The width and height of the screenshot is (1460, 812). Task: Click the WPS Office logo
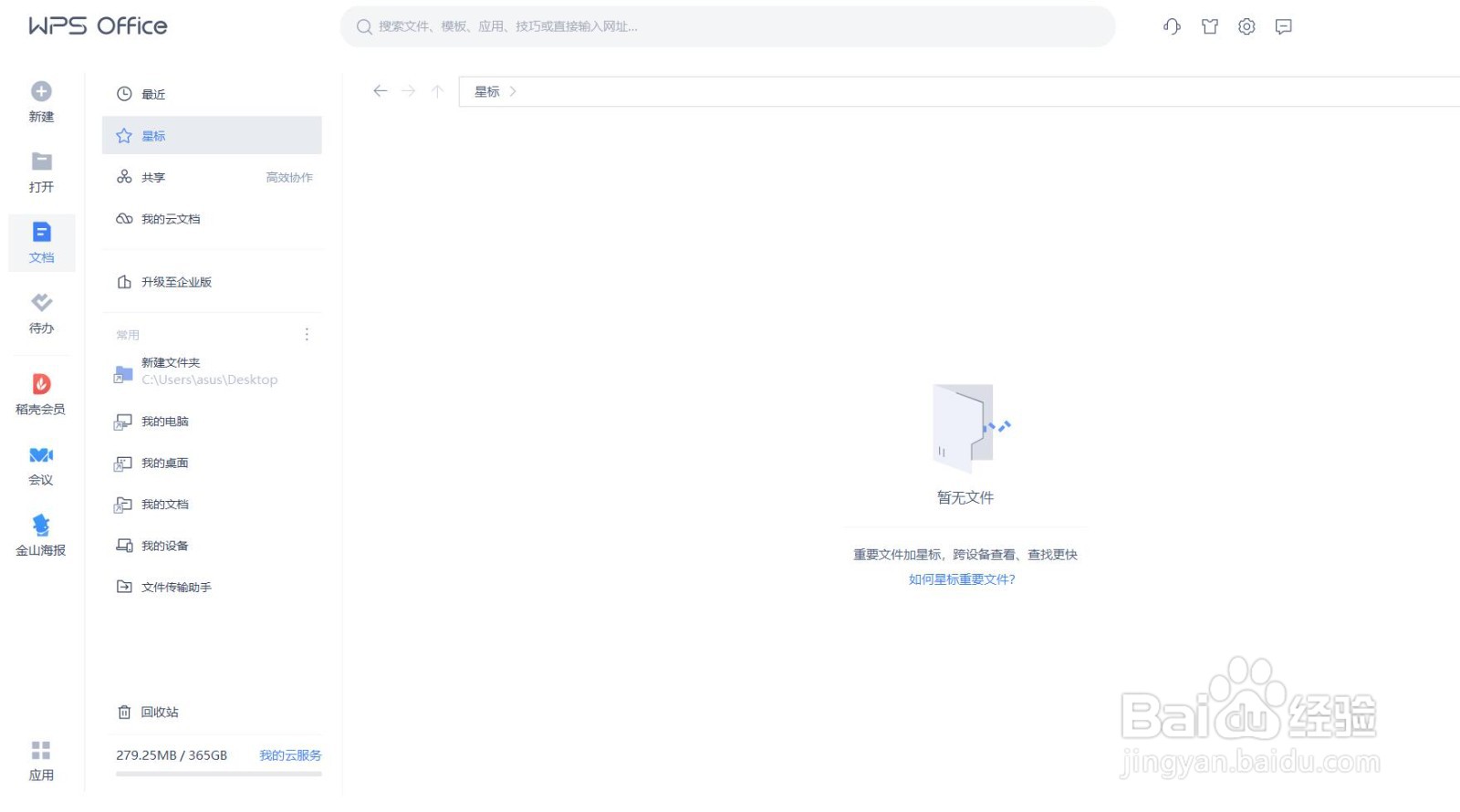click(98, 26)
